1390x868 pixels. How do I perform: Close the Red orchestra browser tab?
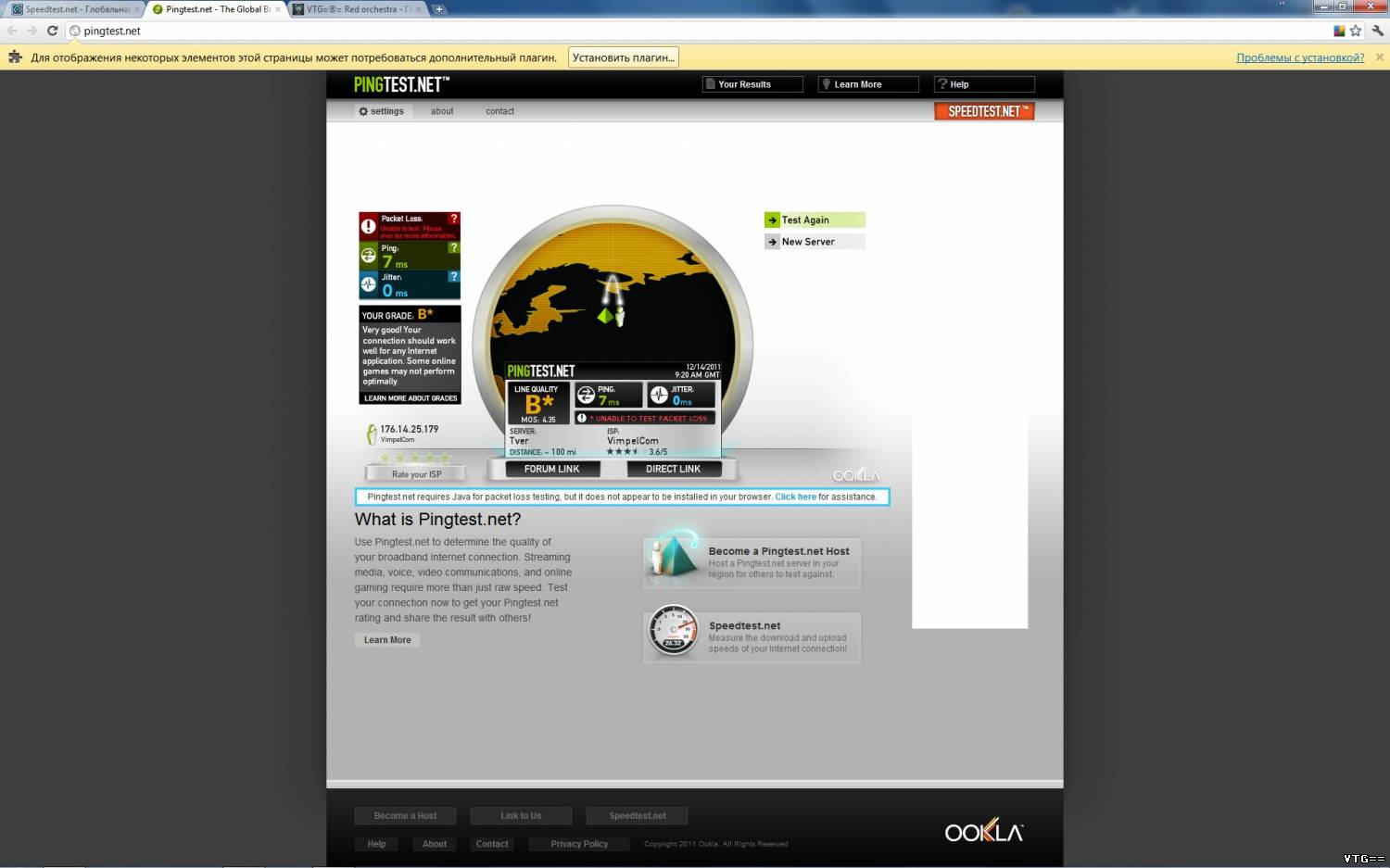[417, 9]
